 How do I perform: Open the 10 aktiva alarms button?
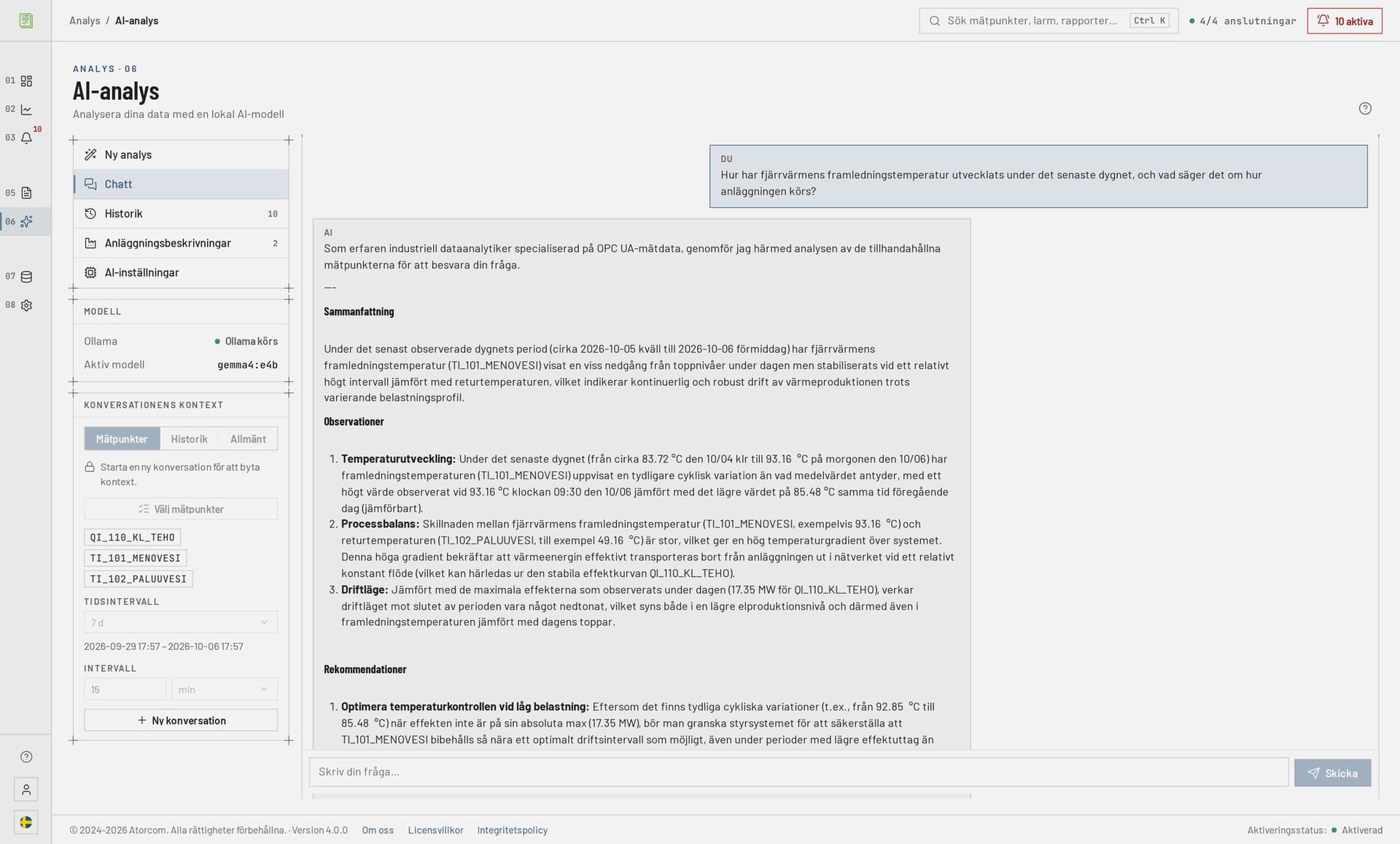pos(1345,21)
